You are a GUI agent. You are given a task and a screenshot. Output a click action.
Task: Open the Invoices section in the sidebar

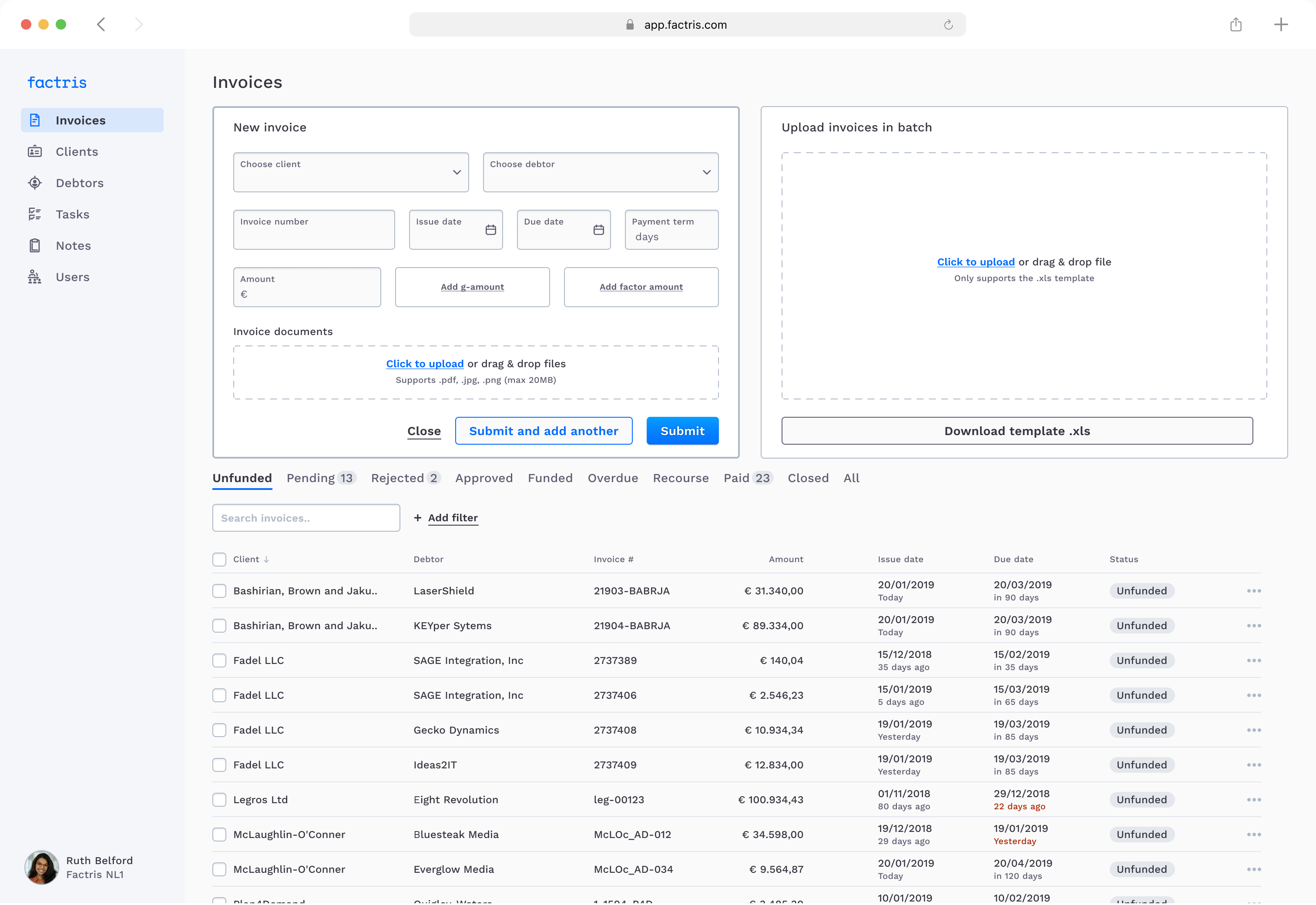tap(81, 120)
